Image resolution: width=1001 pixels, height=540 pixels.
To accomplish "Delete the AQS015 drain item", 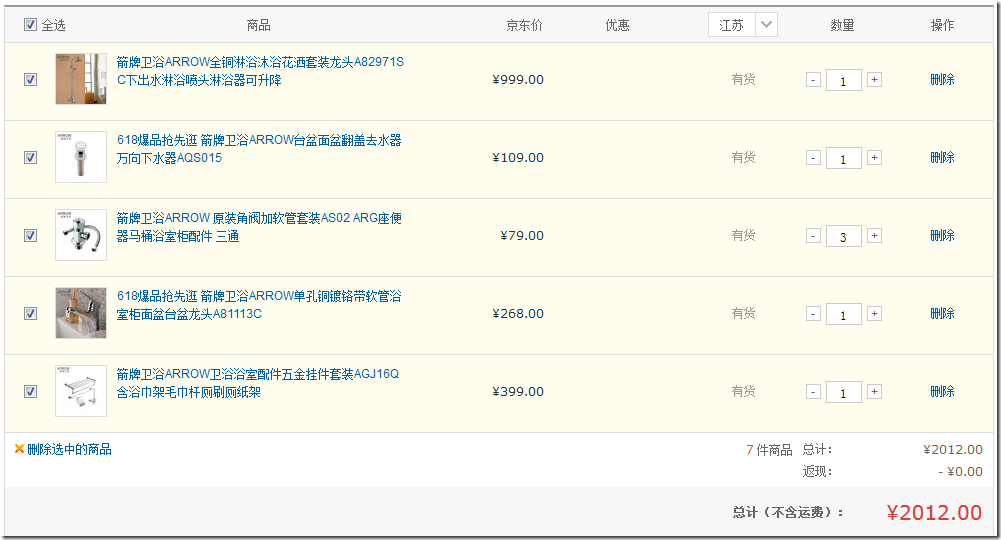I will click(x=942, y=157).
